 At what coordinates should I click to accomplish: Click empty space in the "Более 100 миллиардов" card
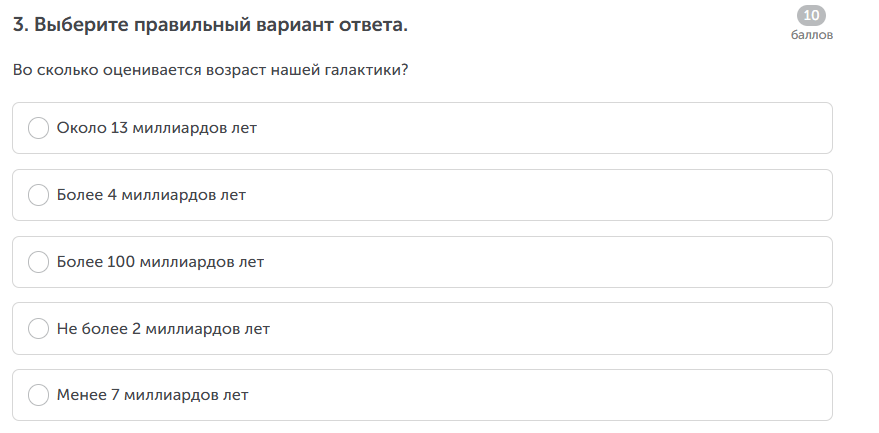pos(550,262)
